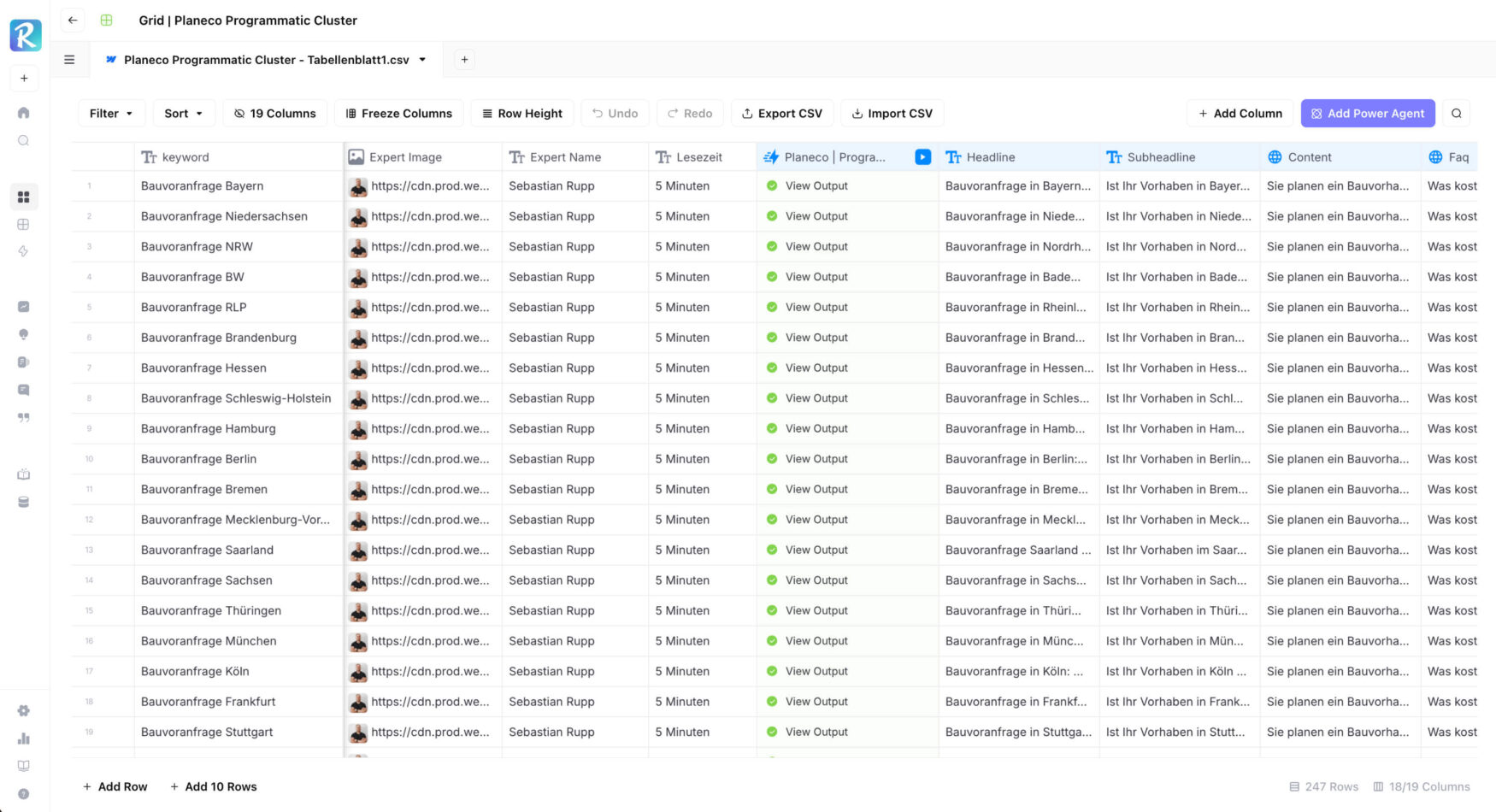Click the plus icon in left sidebar
The image size is (1496, 812).
tap(24, 79)
